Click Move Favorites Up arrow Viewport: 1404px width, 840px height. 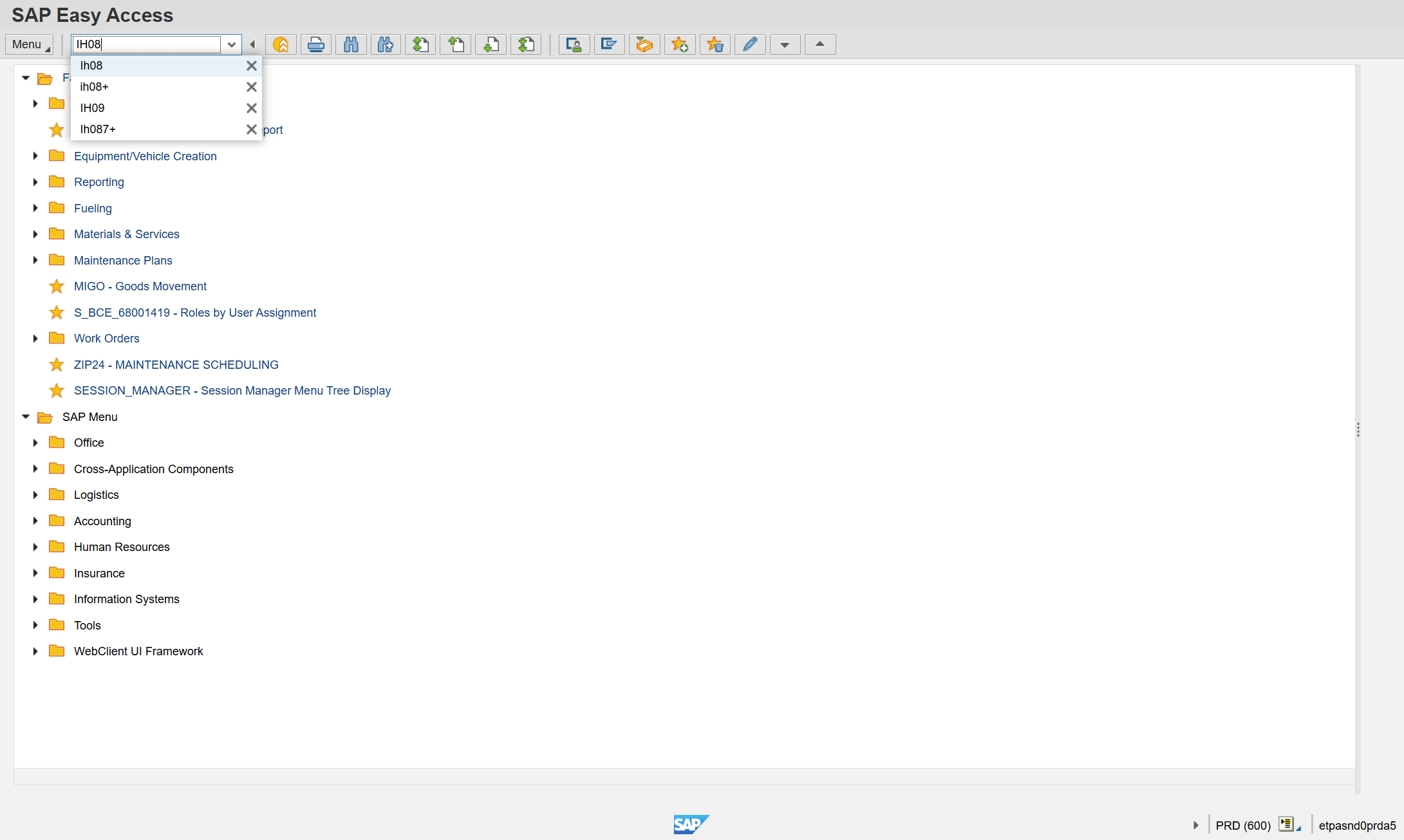820,44
